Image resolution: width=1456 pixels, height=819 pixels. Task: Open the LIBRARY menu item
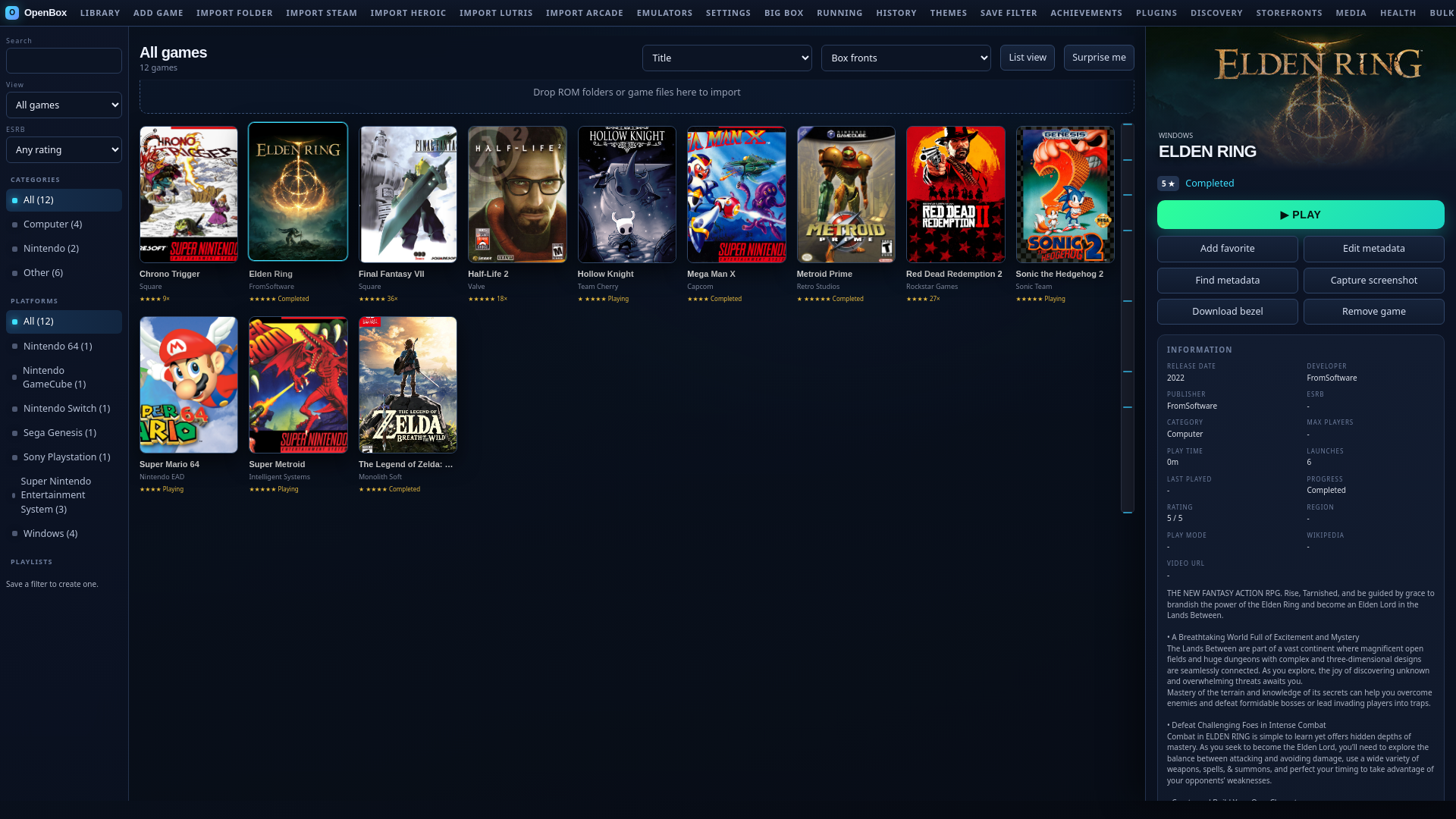click(100, 13)
